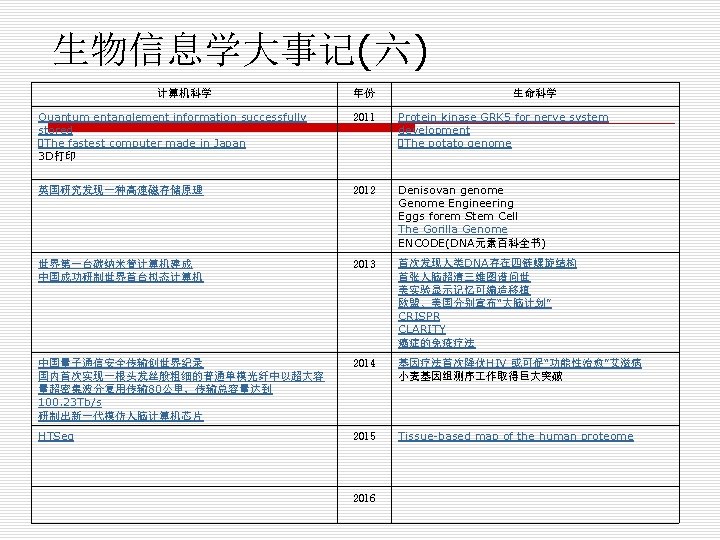Viewport: 720px width, 540px height.
Task: Open the 'CRISPR' link
Action: click(x=419, y=316)
